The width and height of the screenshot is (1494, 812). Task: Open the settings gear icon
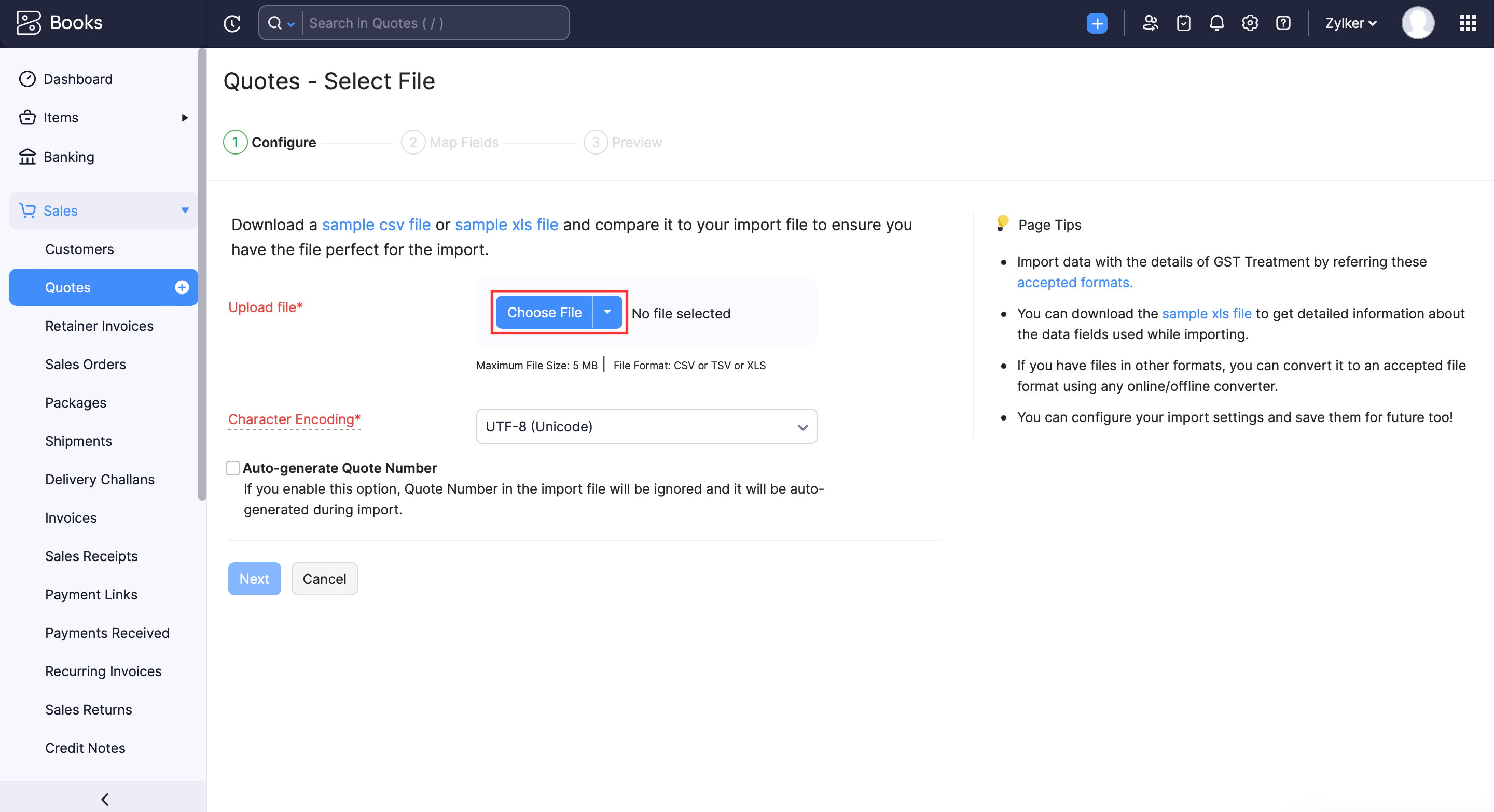[1250, 22]
